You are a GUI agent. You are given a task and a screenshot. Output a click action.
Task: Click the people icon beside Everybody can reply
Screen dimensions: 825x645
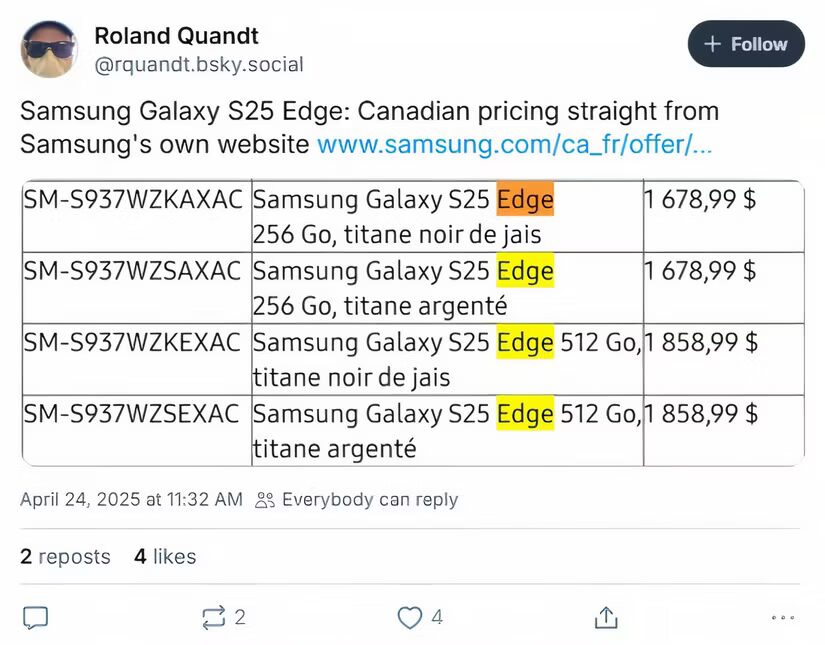point(264,499)
